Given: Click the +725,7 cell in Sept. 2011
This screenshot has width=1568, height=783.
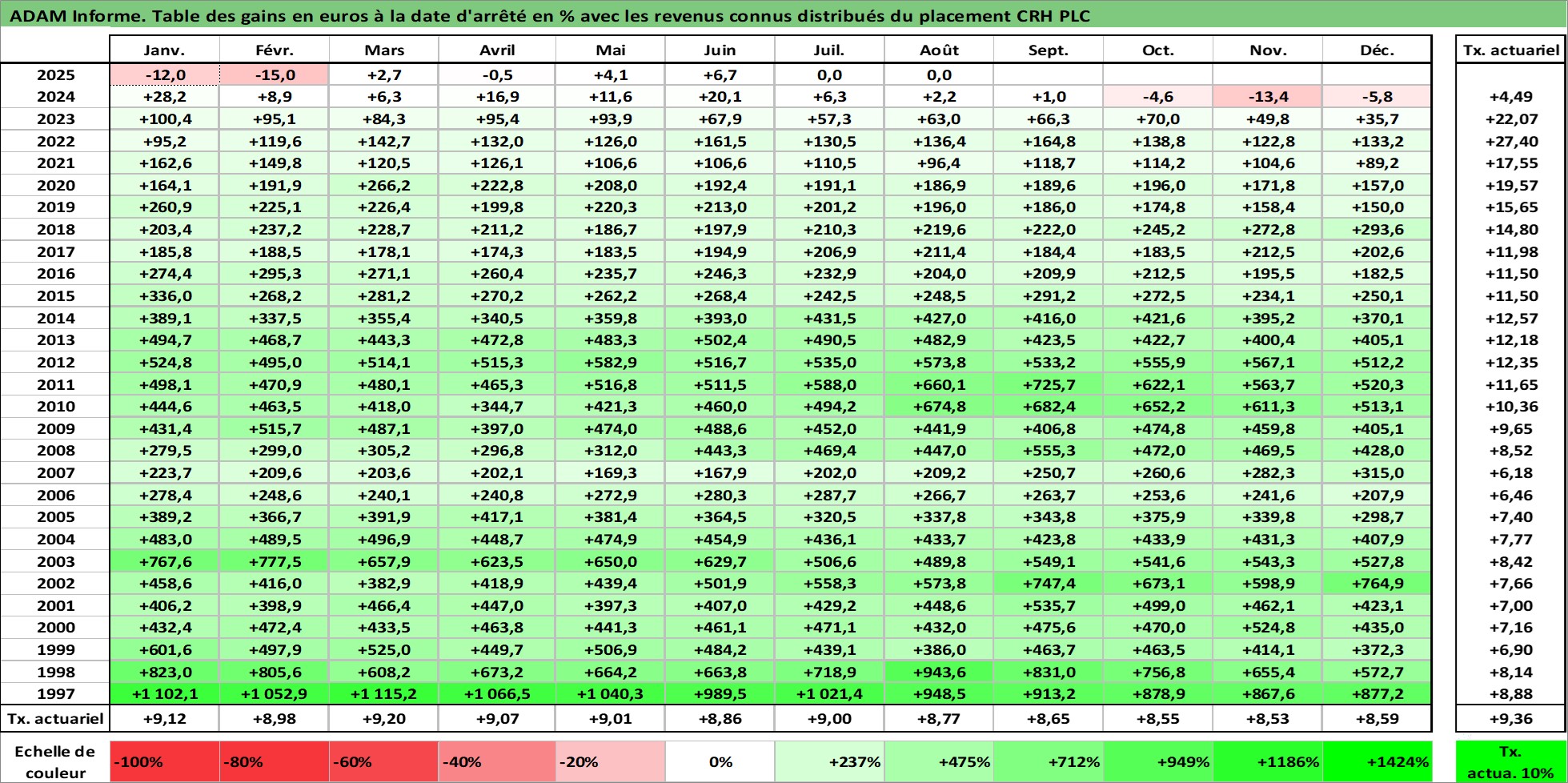Looking at the screenshot, I should click(1049, 384).
